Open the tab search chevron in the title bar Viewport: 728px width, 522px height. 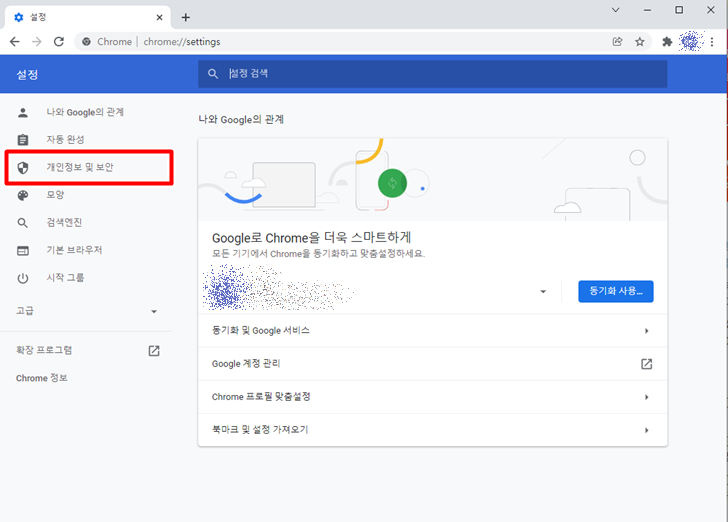616,10
